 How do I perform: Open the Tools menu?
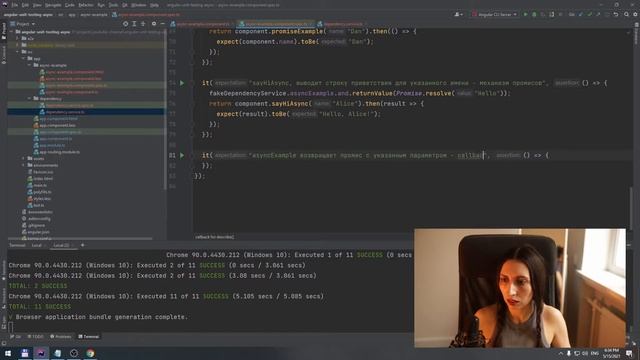pyautogui.click(x=113, y=5)
